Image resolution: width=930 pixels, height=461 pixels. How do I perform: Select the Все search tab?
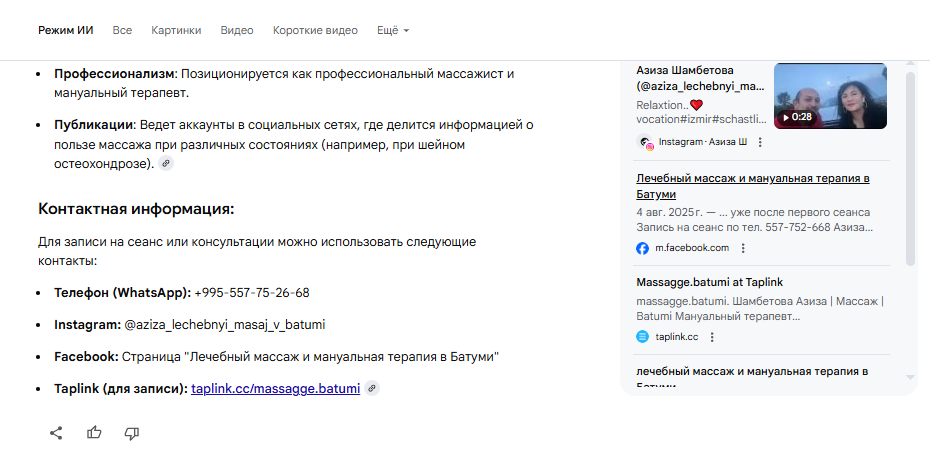(122, 30)
